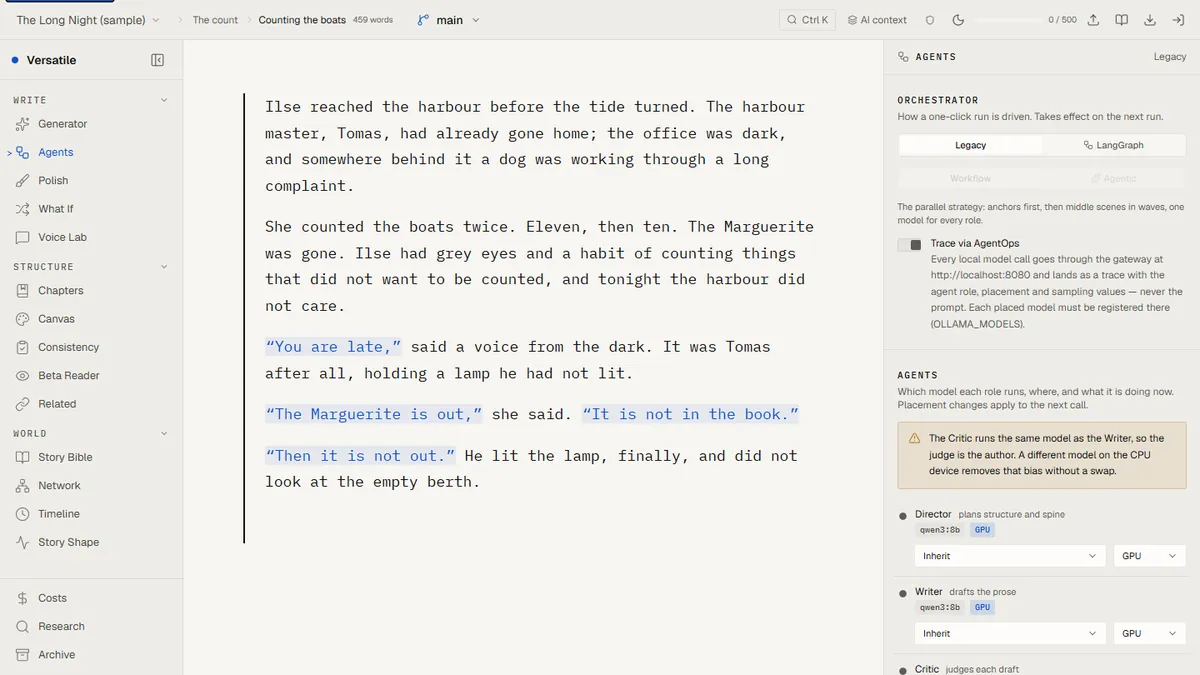Select the LangGraph orchestrator option
Image resolution: width=1200 pixels, height=675 pixels.
pos(1113,145)
